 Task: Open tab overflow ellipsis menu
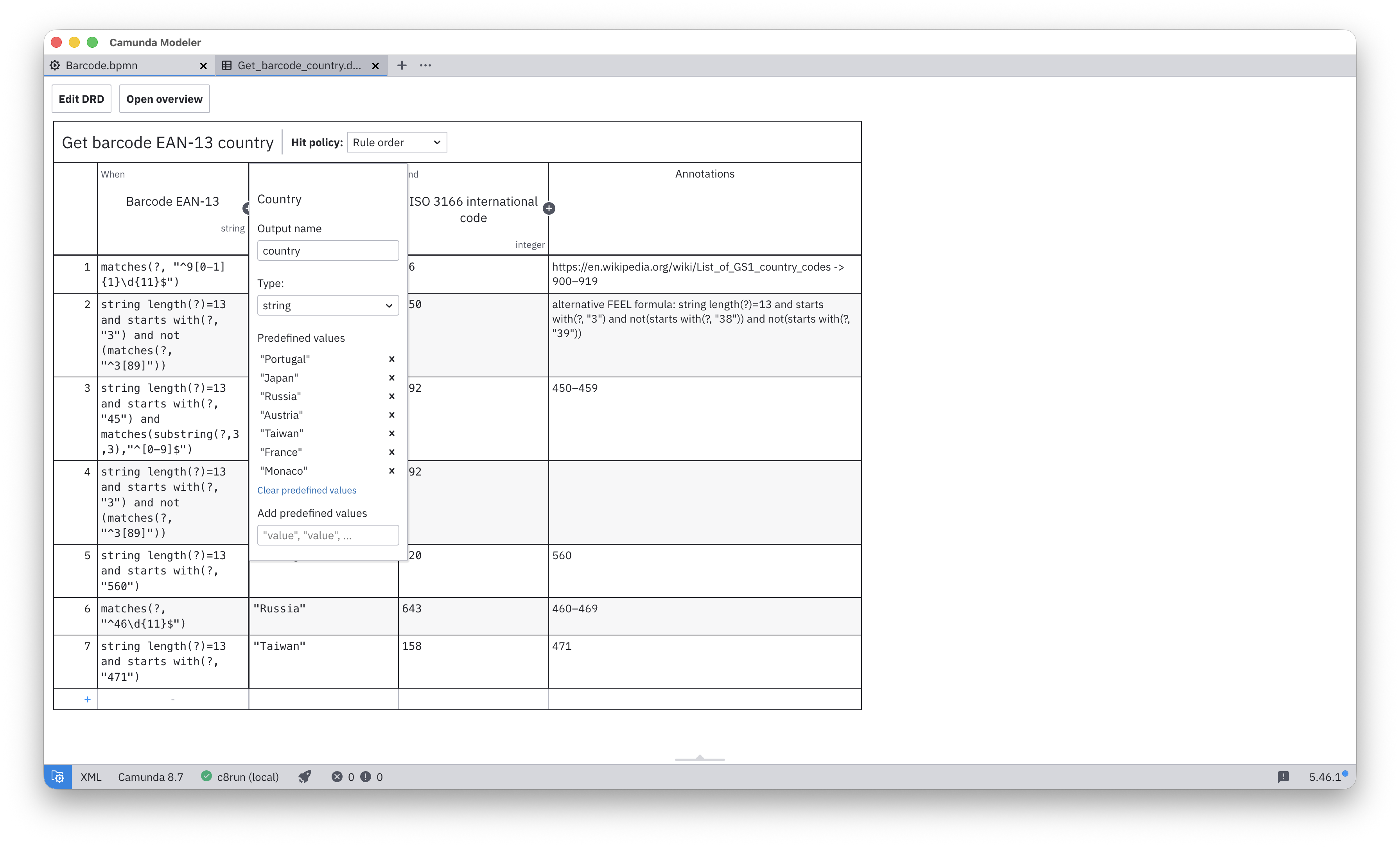coord(425,65)
